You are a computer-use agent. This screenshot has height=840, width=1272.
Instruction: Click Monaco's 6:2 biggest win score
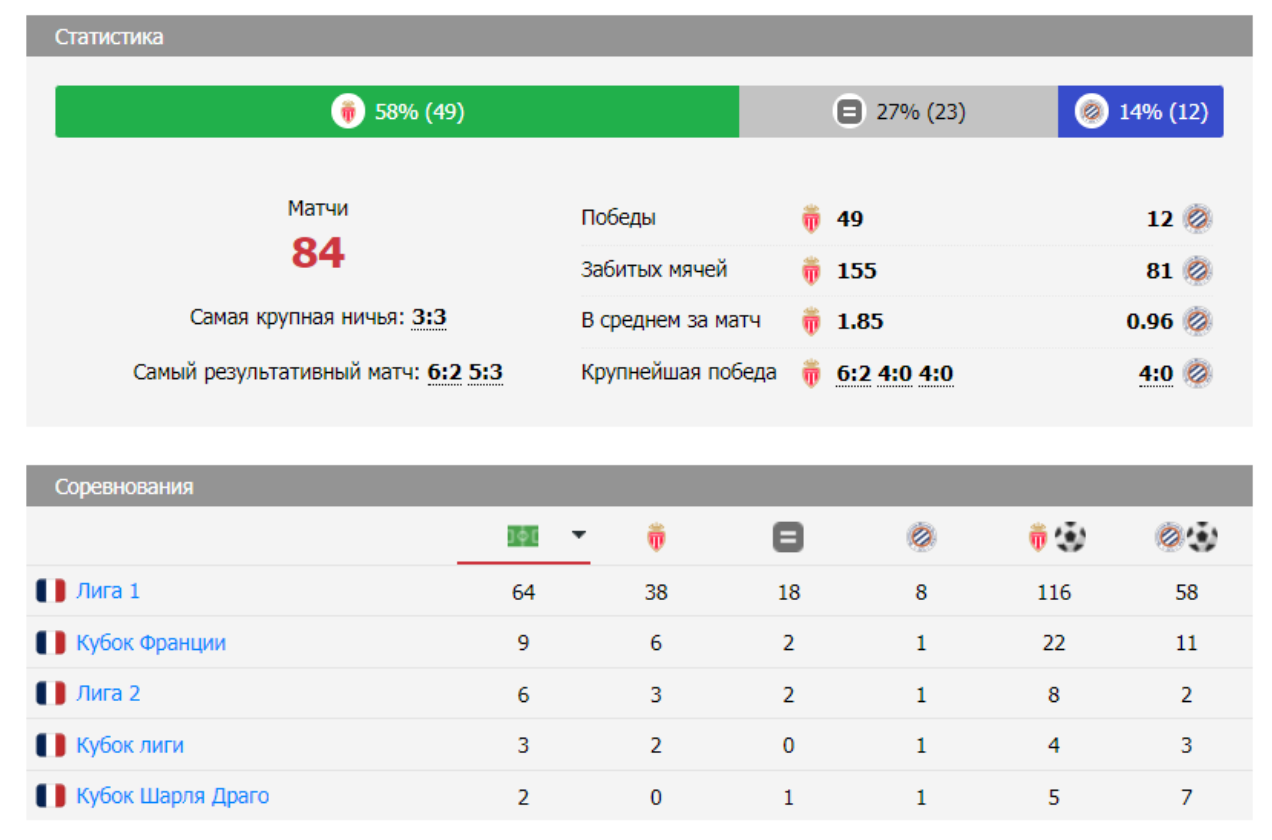point(854,374)
